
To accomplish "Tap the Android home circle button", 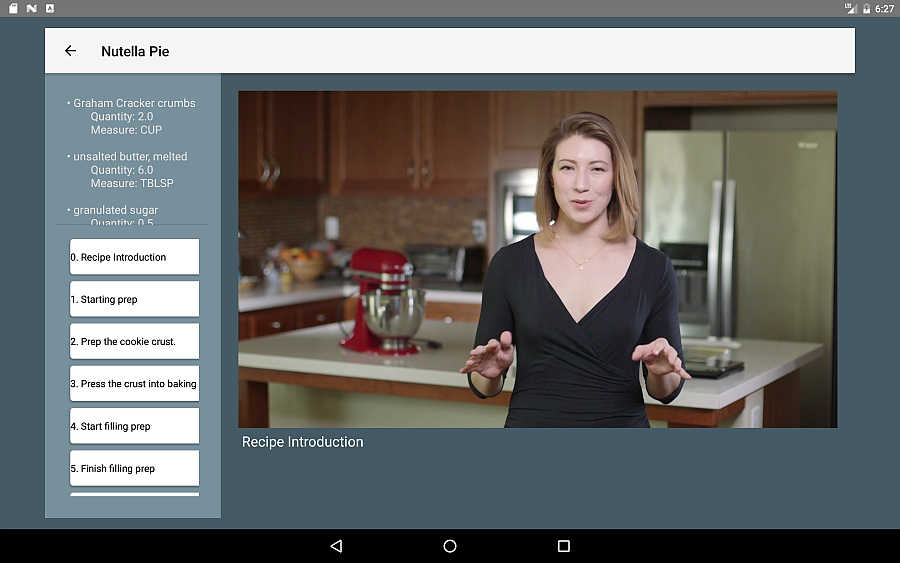I will click(x=450, y=546).
